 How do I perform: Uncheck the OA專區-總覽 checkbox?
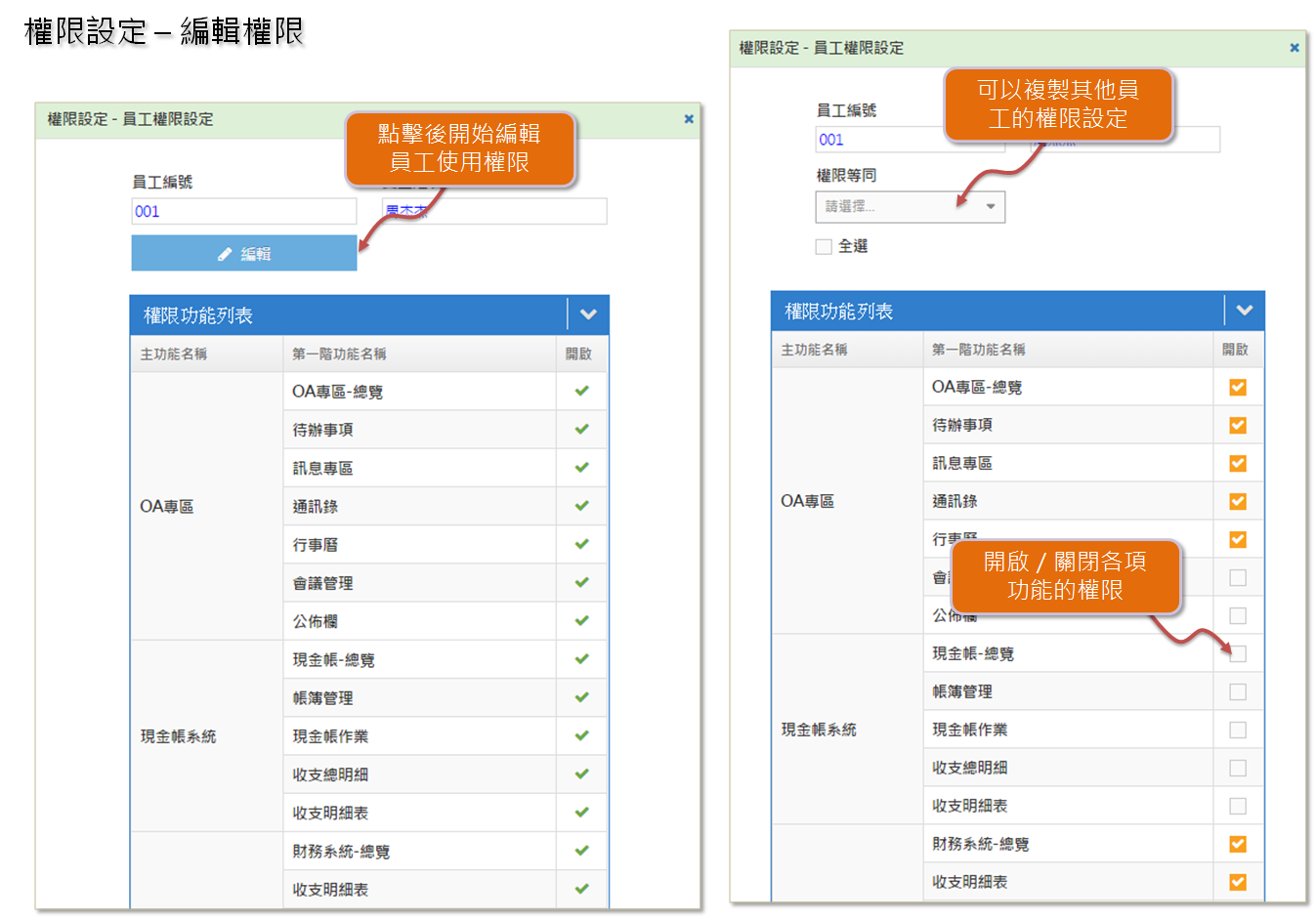pyautogui.click(x=1238, y=388)
